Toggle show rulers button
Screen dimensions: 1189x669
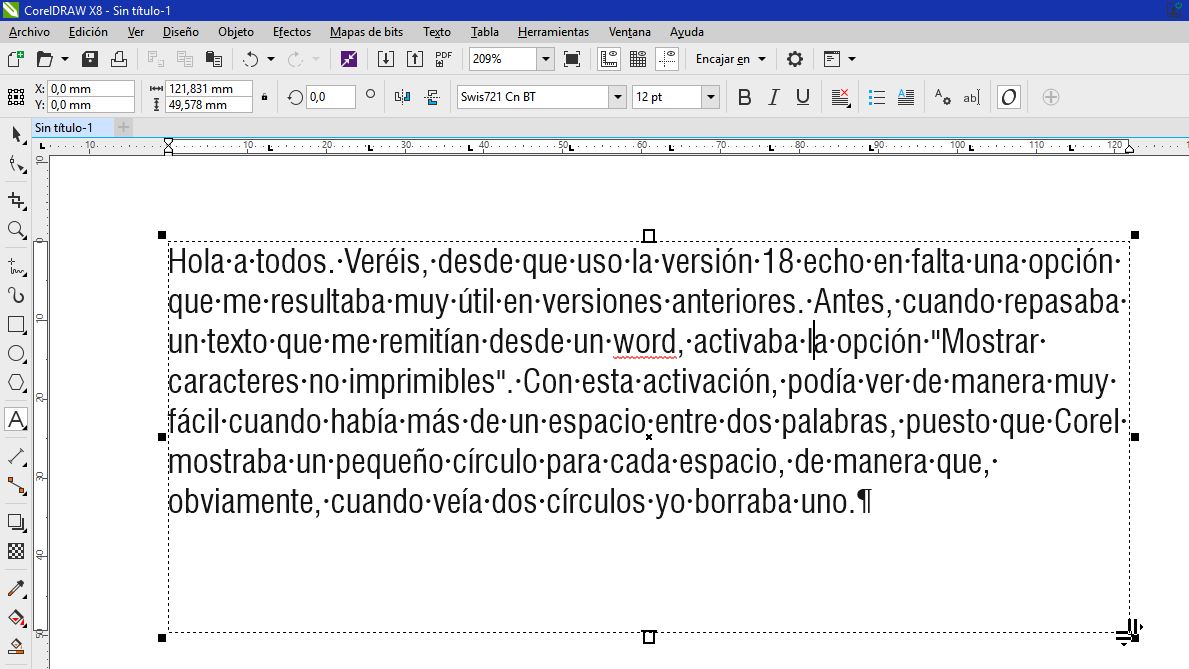608,59
